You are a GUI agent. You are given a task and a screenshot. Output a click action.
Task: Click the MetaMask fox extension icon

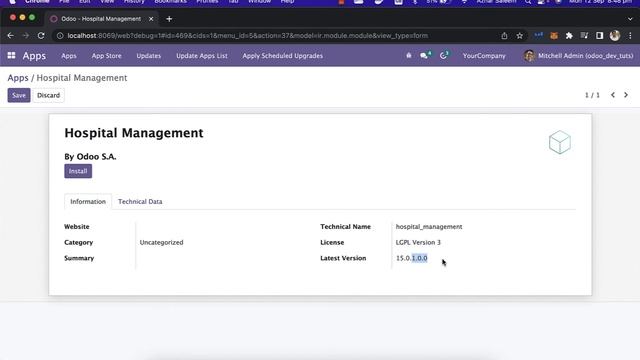(x=554, y=36)
